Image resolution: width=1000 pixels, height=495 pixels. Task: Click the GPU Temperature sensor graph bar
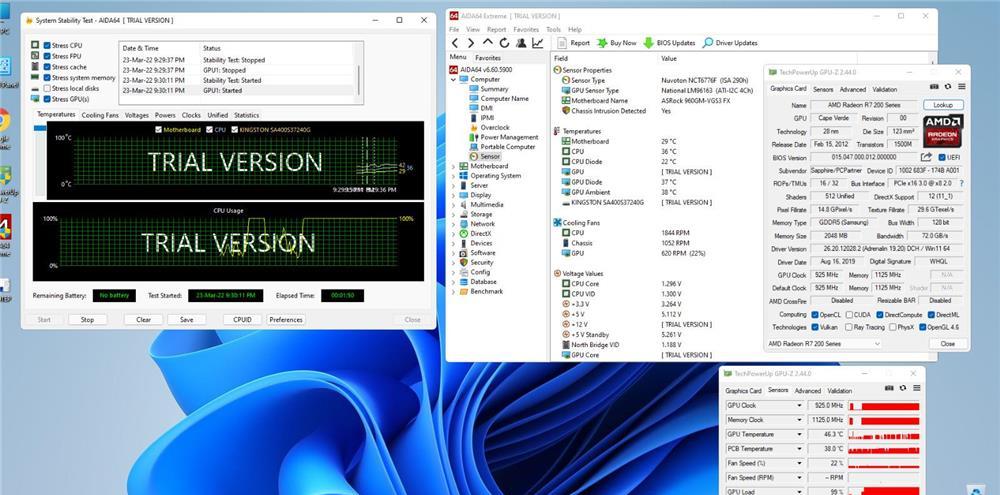pyautogui.click(x=884, y=434)
